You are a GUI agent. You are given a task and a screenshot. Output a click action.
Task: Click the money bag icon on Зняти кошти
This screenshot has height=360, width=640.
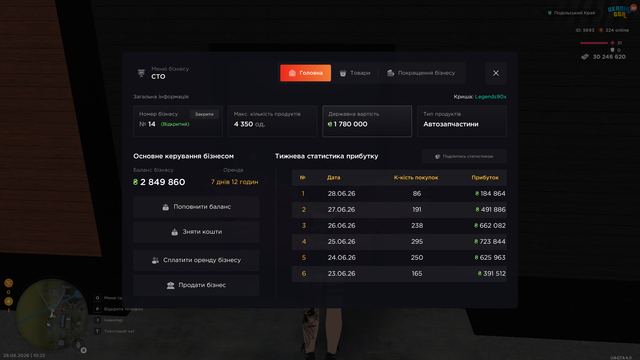coord(174,232)
